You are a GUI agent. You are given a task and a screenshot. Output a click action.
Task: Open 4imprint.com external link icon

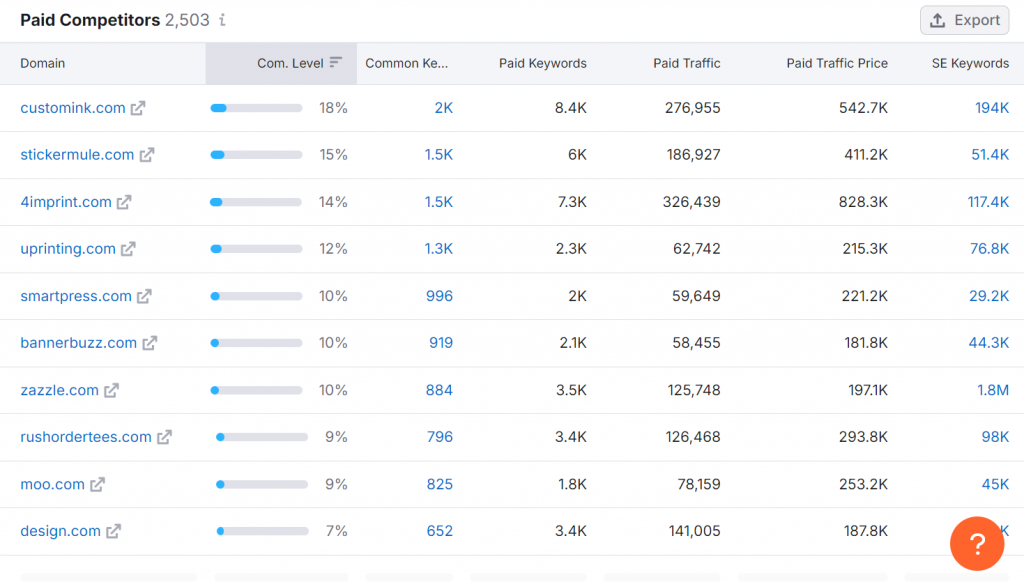point(124,202)
